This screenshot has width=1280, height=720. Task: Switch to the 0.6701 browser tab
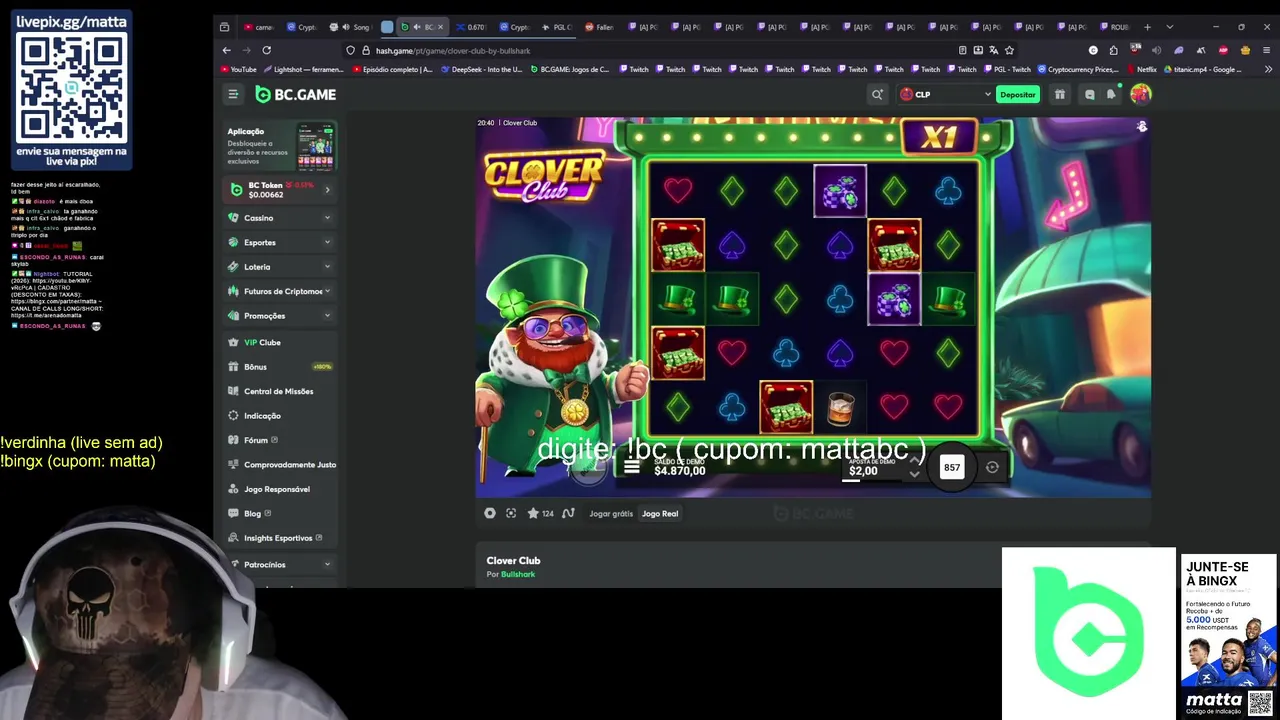coord(473,27)
